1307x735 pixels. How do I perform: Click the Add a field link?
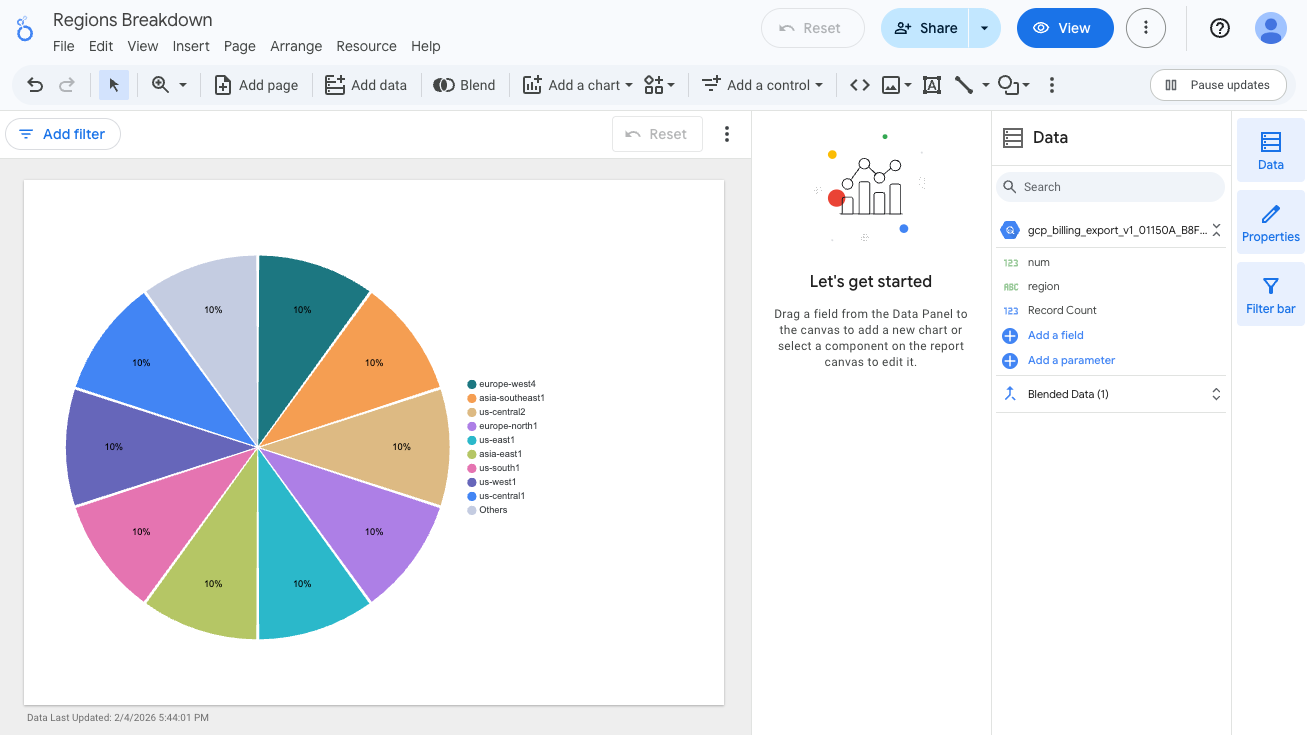click(1055, 336)
